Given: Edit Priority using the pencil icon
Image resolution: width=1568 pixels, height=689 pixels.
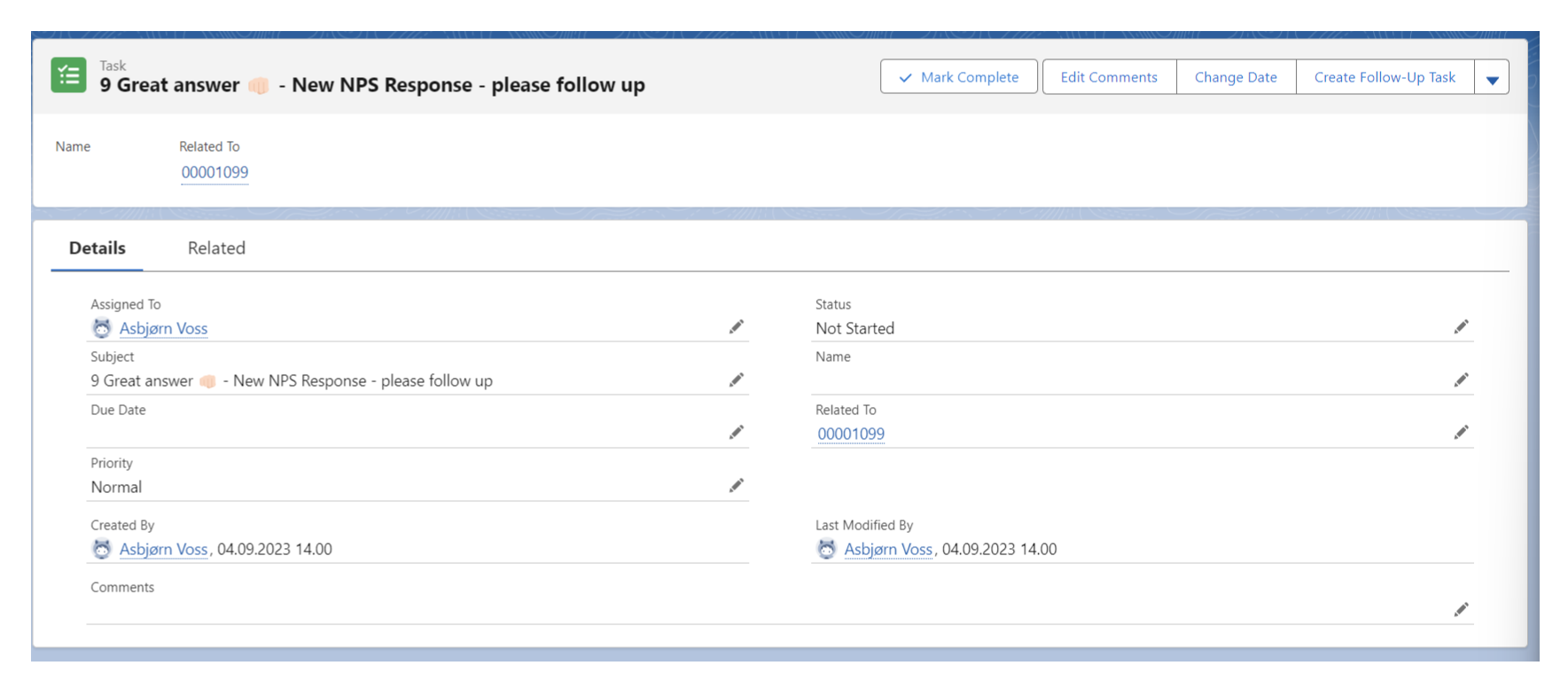Looking at the screenshot, I should click(736, 486).
